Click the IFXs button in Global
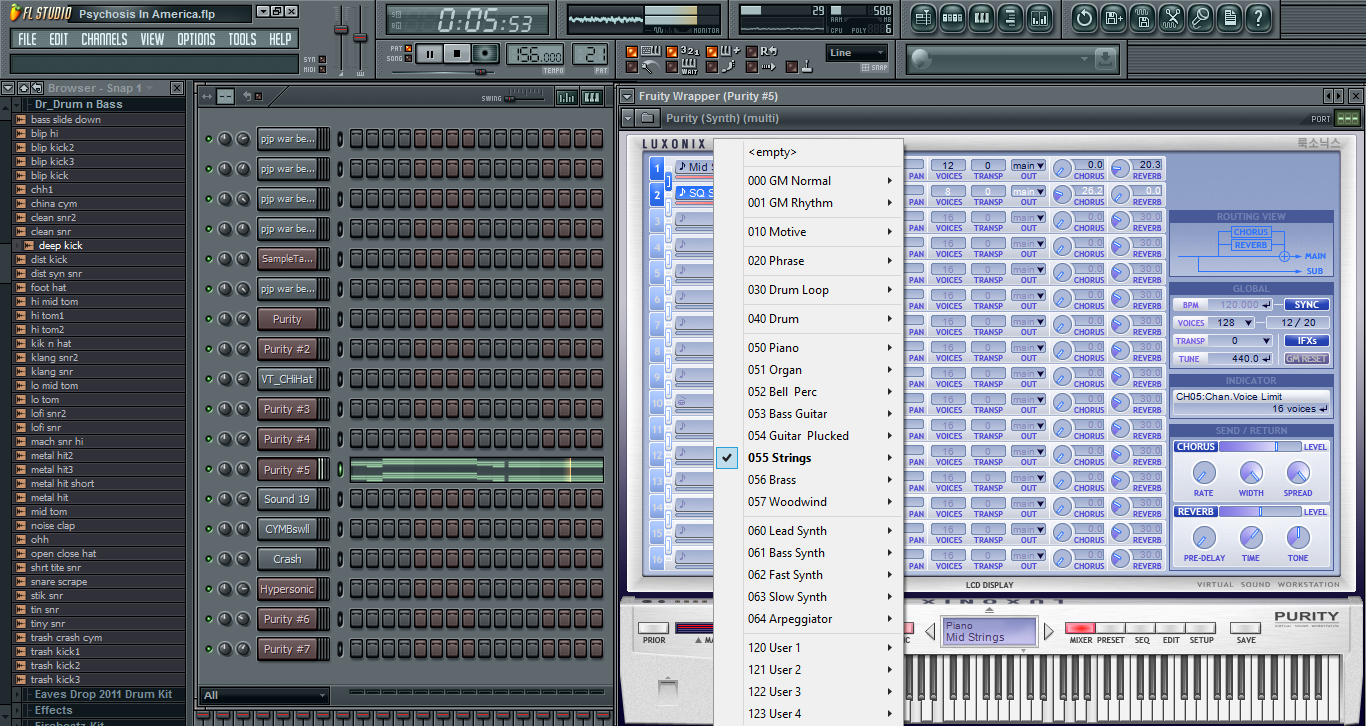The height and width of the screenshot is (726, 1366). (1307, 341)
